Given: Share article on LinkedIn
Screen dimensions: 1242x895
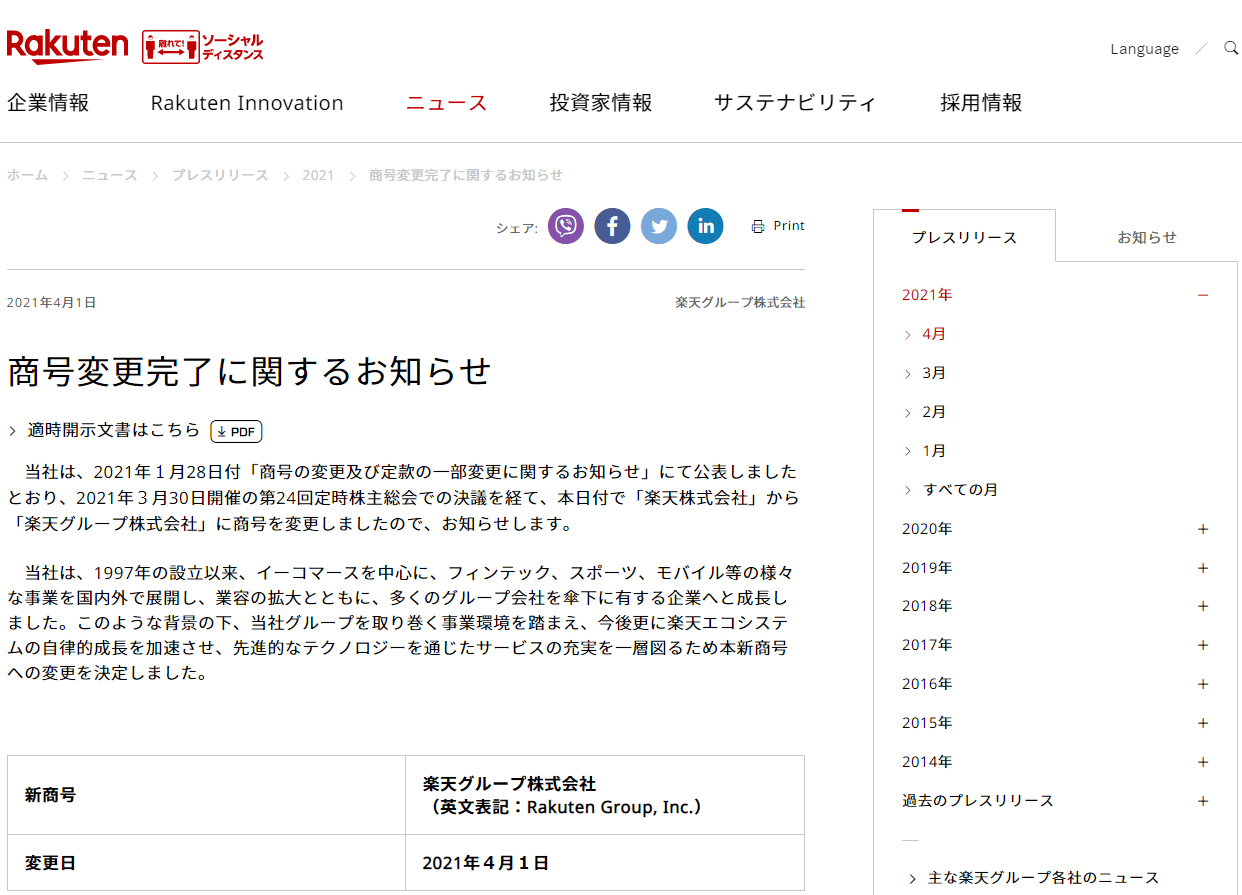Looking at the screenshot, I should 705,226.
